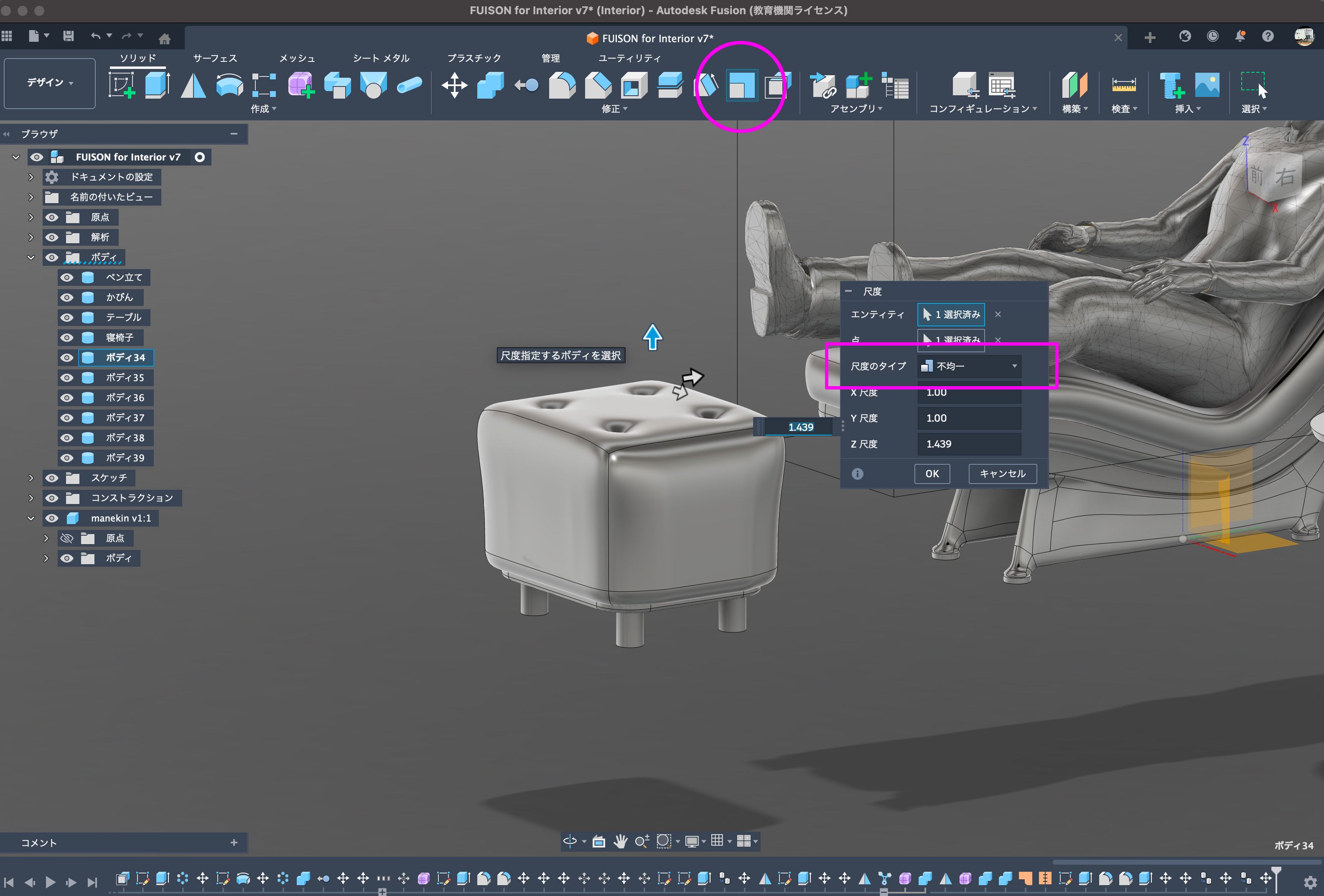Expand the スケッチ folder
Image resolution: width=1324 pixels, height=896 pixels.
(31, 478)
